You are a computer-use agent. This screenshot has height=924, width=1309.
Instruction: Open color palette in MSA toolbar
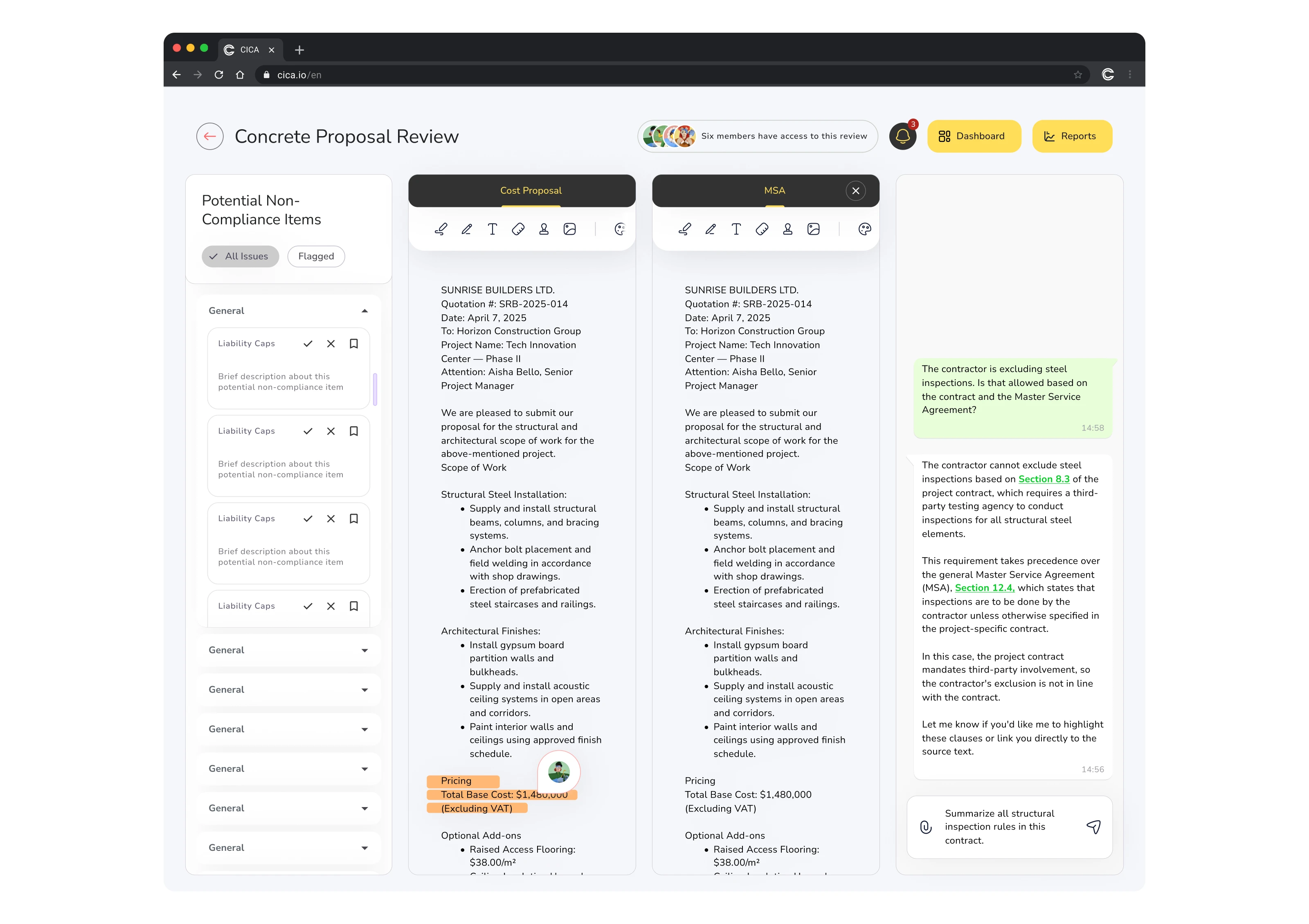pos(864,229)
